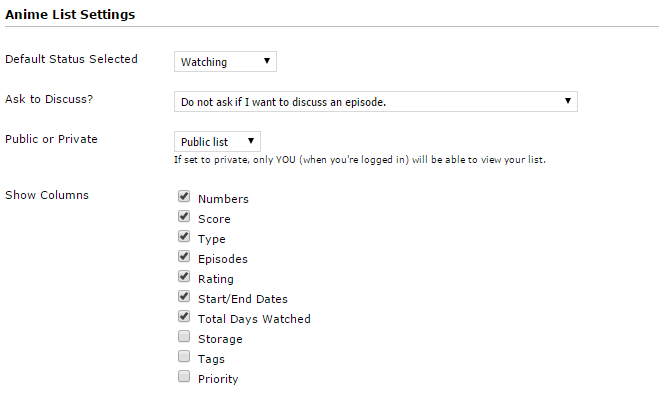Uncheck the Episodes column checkbox
This screenshot has width=659, height=402.
[x=184, y=256]
